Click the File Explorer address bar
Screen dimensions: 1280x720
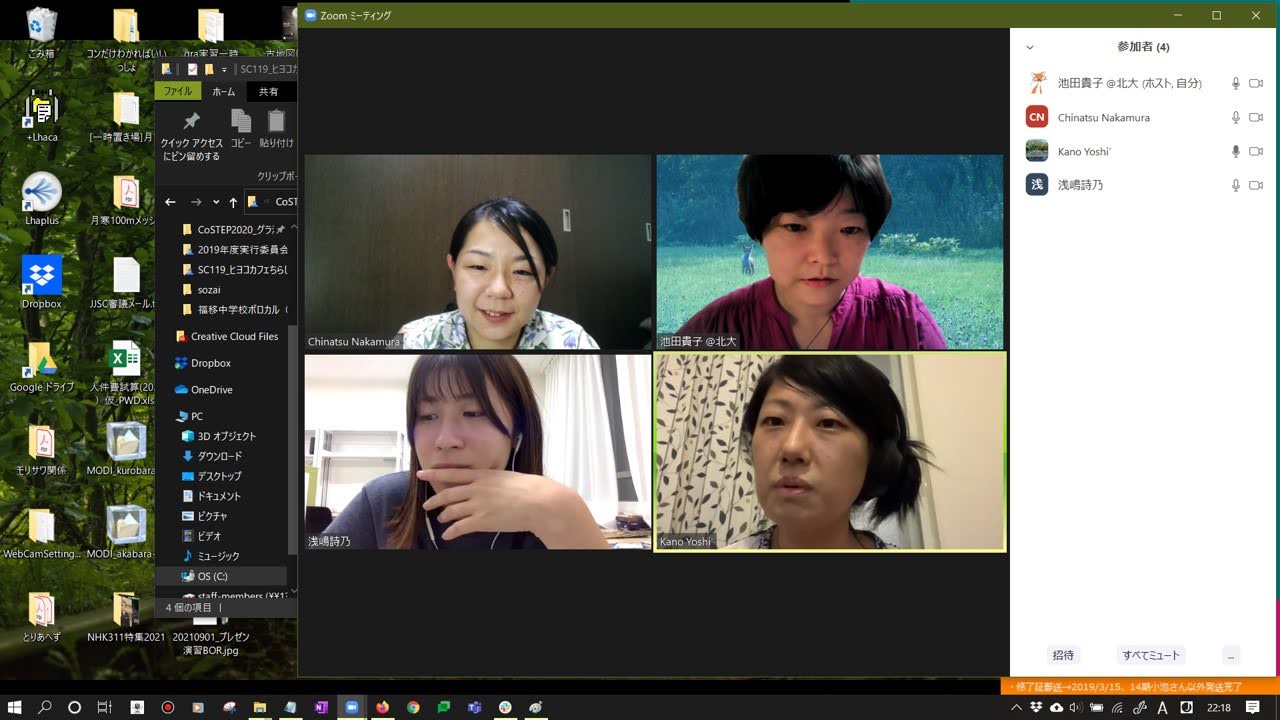[x=272, y=202]
